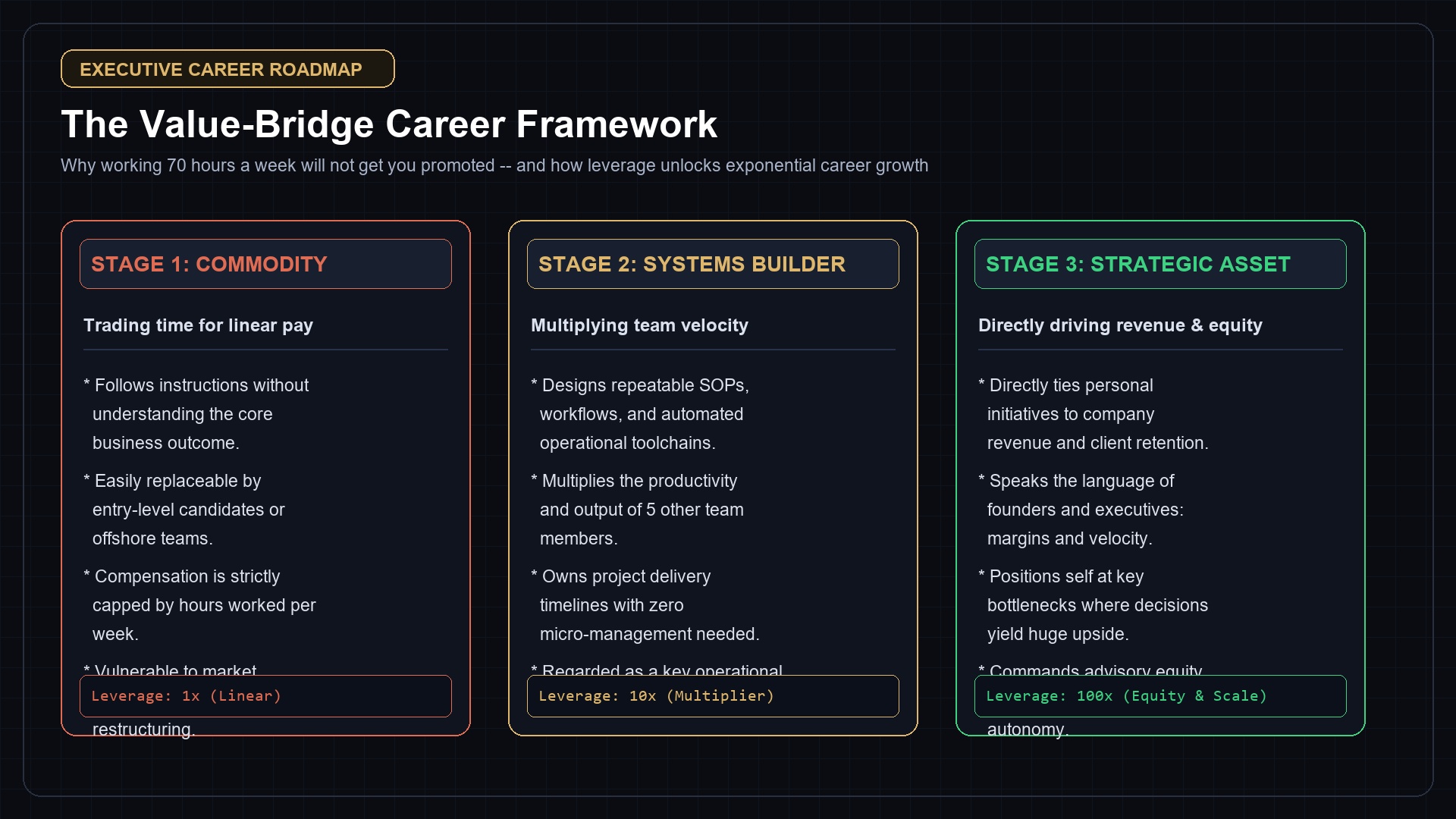Click the 'Owns project delivery' bullet

coord(645,605)
